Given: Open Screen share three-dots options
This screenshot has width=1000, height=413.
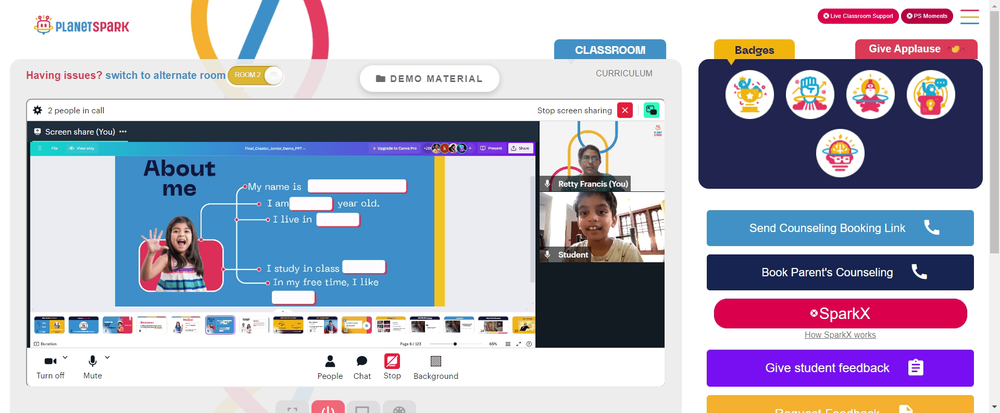Looking at the screenshot, I should (x=123, y=132).
